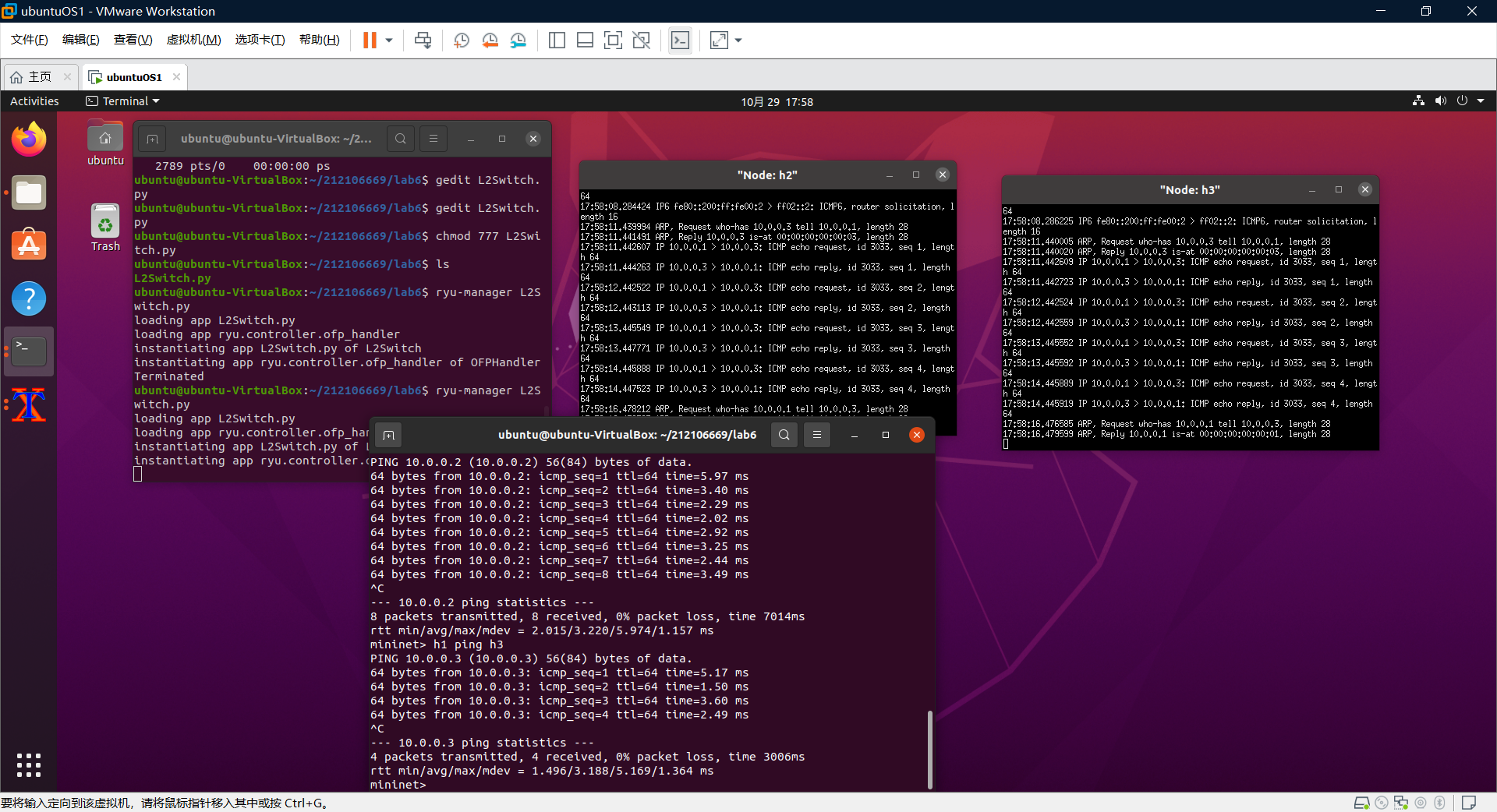1497x812 pixels.
Task: Open the 帮助(H) menu
Action: [320, 40]
